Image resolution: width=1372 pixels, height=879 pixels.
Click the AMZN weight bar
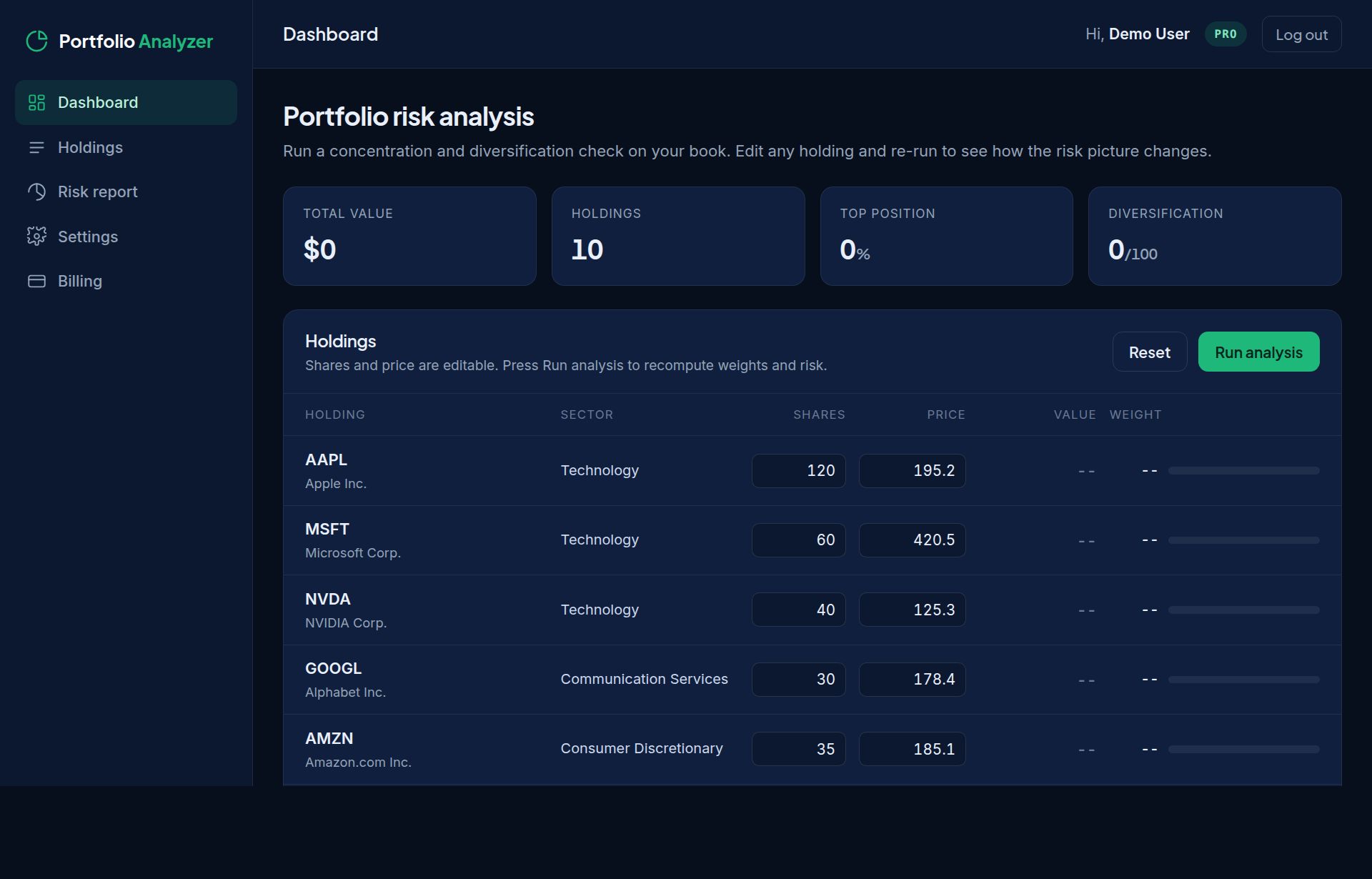(1243, 749)
